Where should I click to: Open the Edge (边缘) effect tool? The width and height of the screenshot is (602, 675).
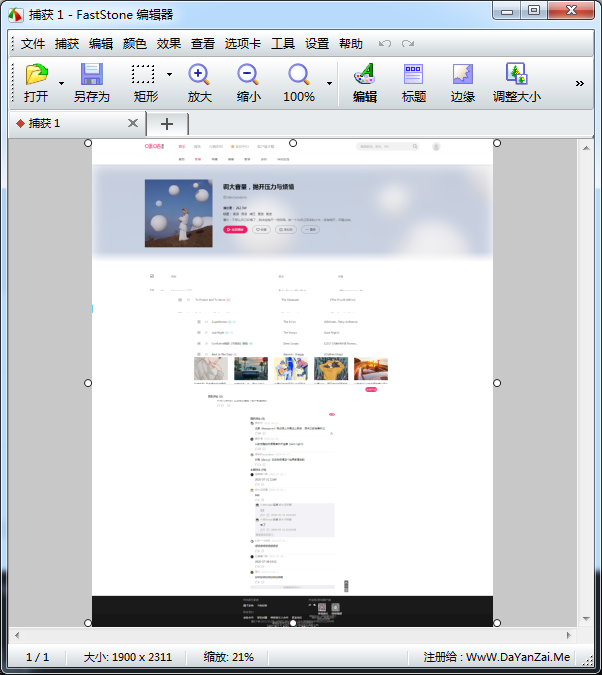point(462,76)
